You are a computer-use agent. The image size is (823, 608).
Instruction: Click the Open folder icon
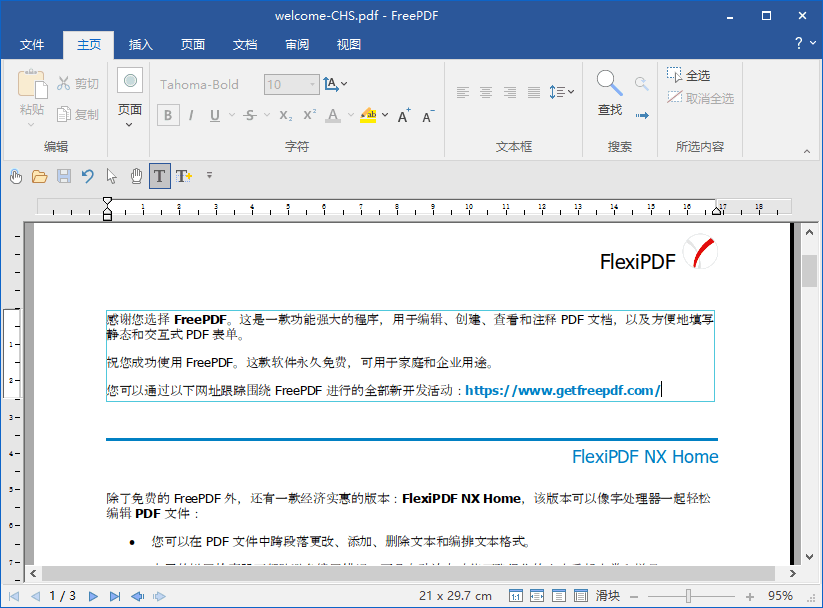[39, 176]
